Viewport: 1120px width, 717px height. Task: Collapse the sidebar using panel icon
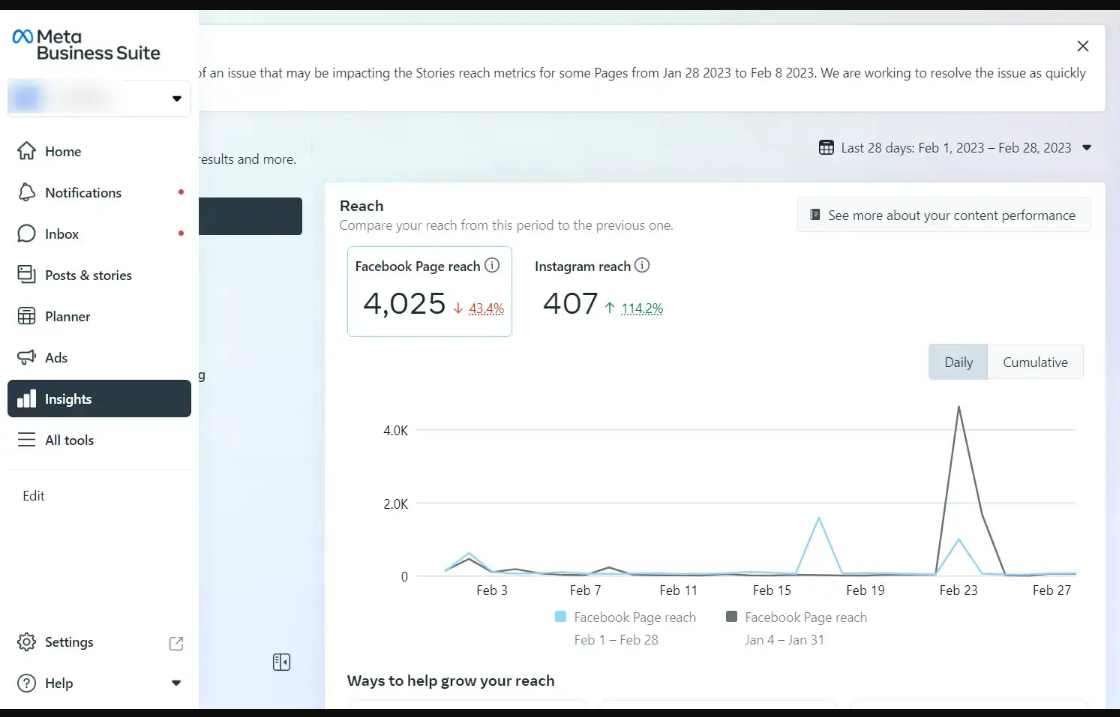click(x=281, y=662)
